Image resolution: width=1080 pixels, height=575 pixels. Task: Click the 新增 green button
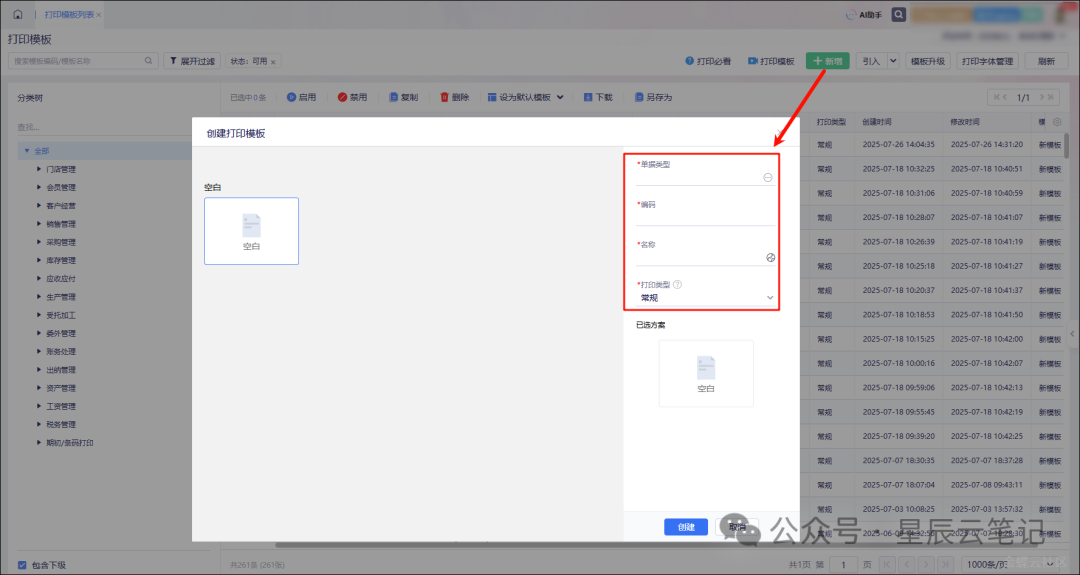click(827, 61)
